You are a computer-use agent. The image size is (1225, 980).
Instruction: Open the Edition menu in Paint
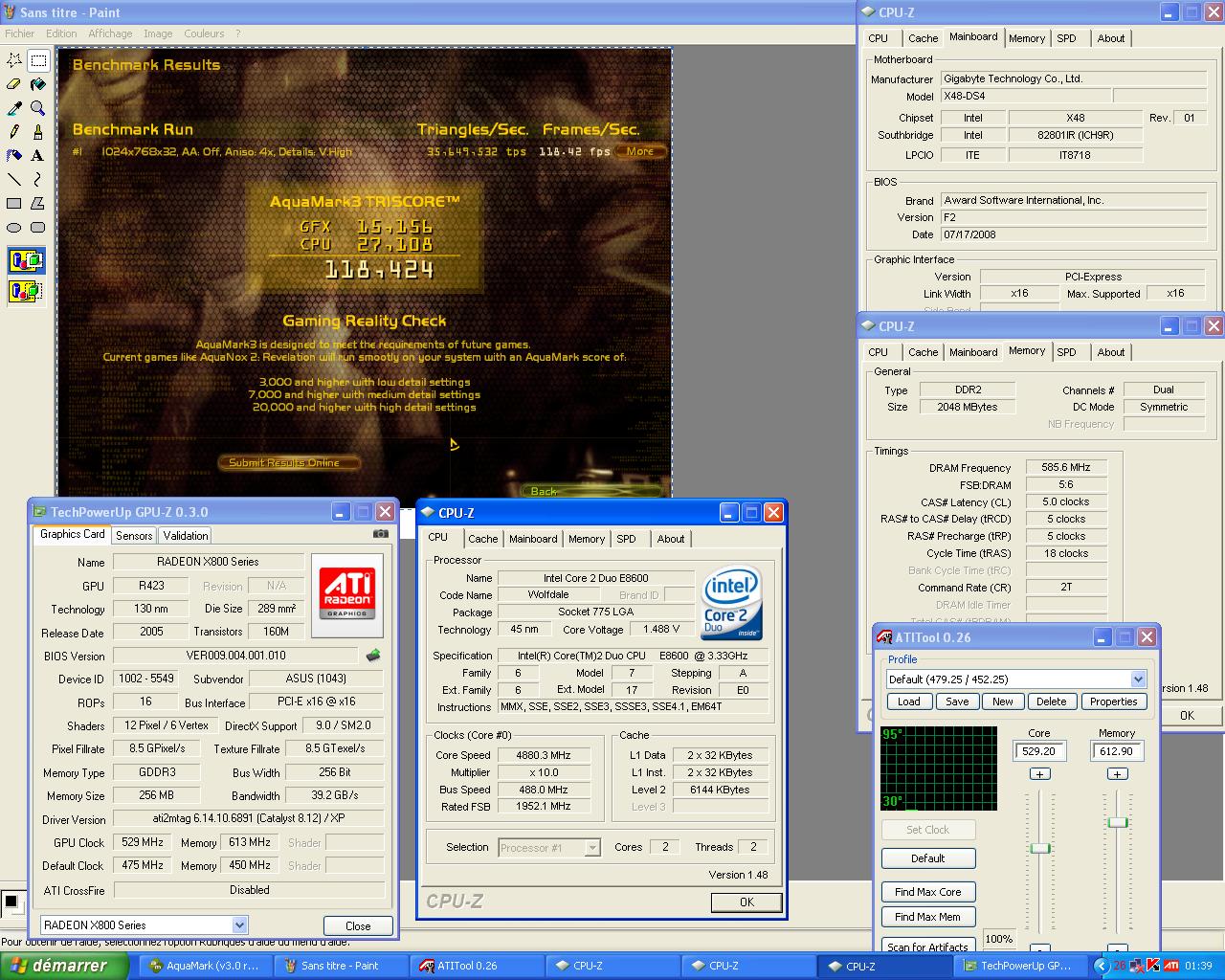point(61,33)
